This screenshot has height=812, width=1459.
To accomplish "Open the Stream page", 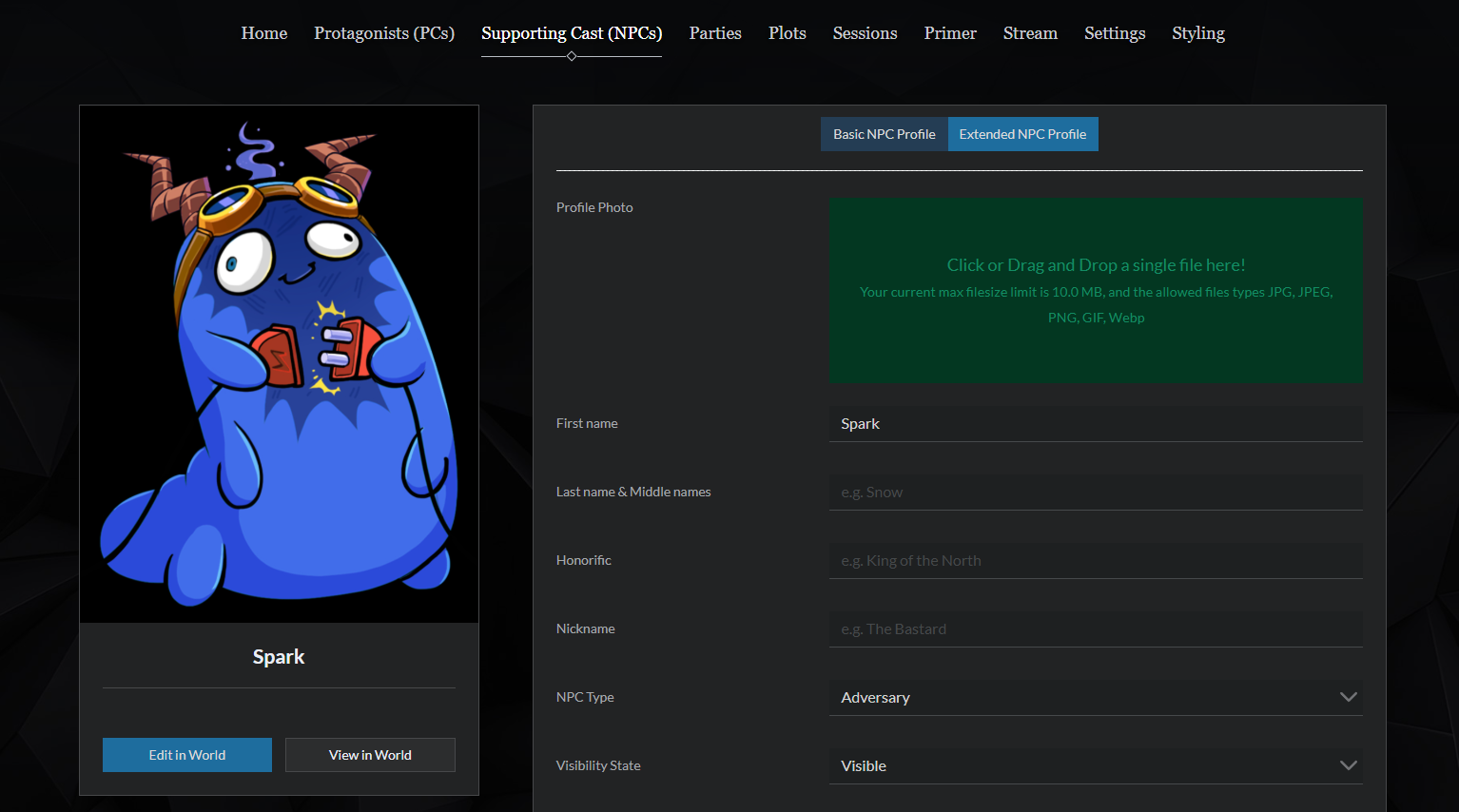I will tap(1030, 33).
